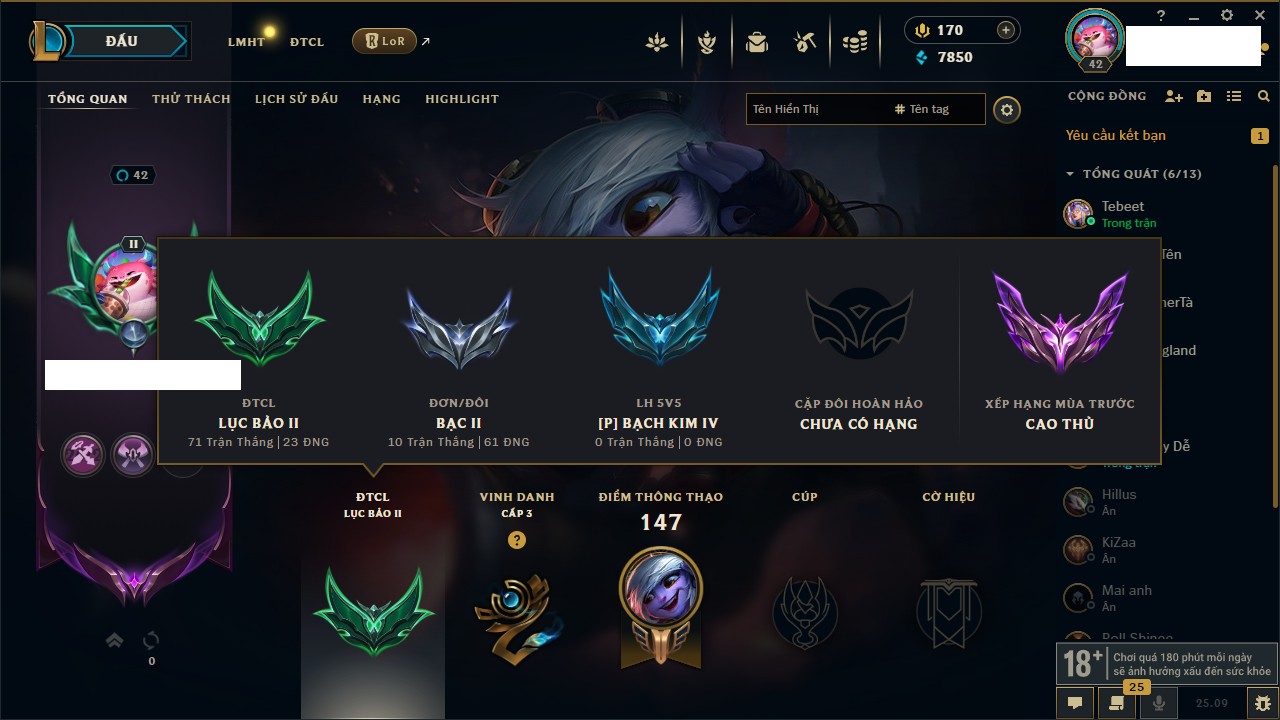Click the Add Friend icon

1174,96
